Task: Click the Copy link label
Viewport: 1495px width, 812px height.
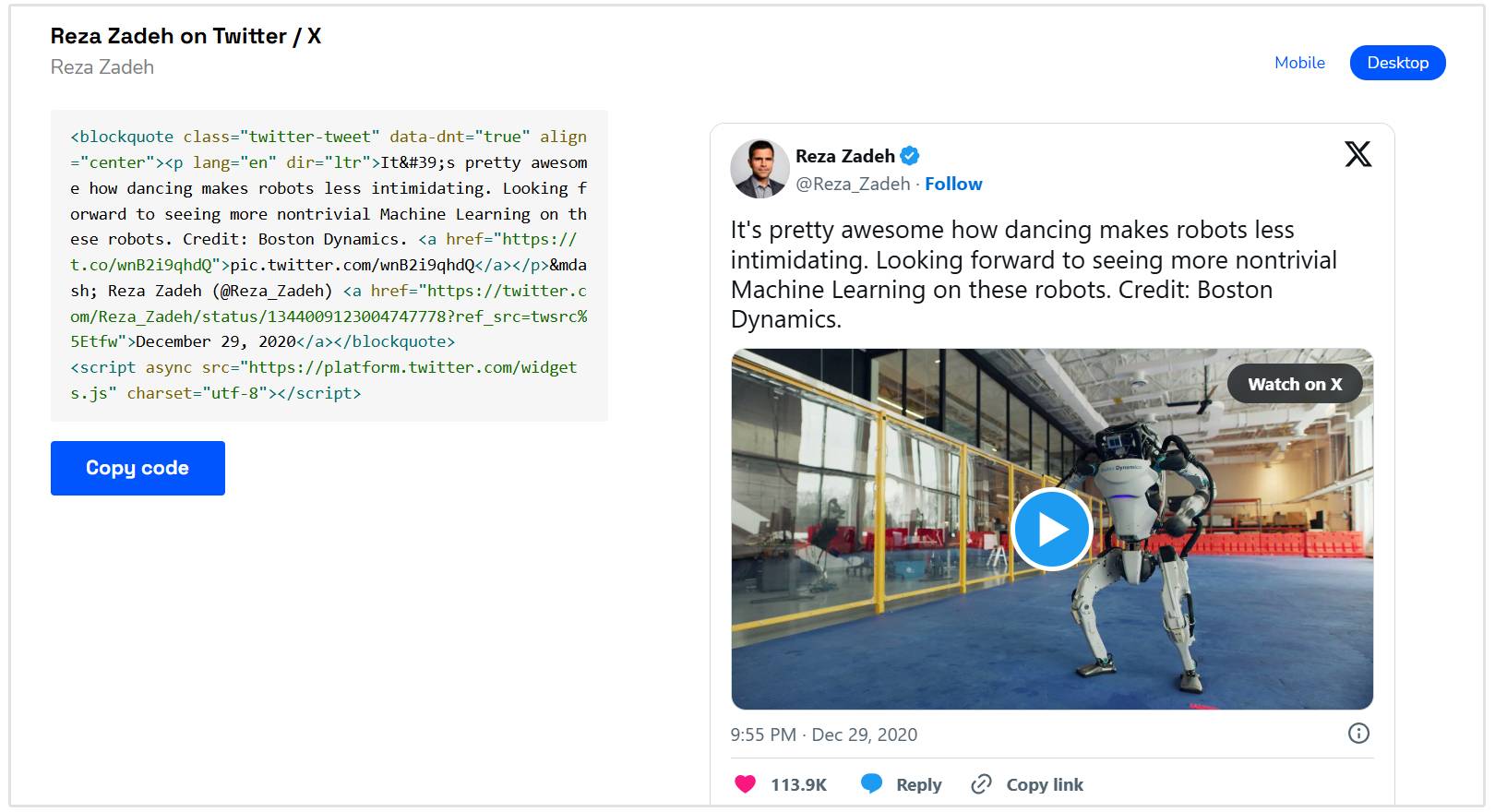Action: point(1045,784)
